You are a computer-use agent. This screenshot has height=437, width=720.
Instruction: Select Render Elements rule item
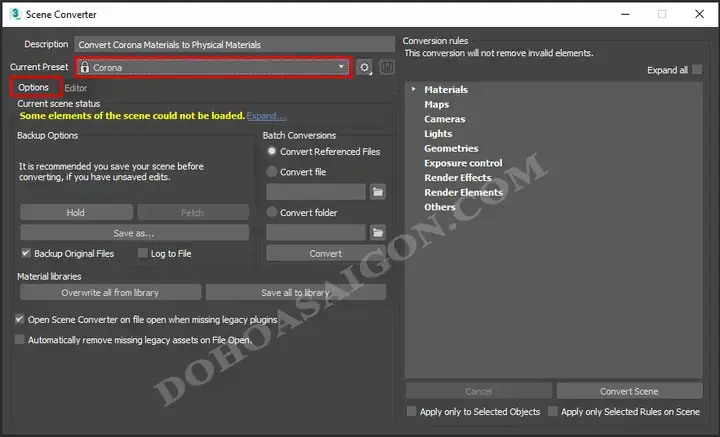click(x=463, y=192)
